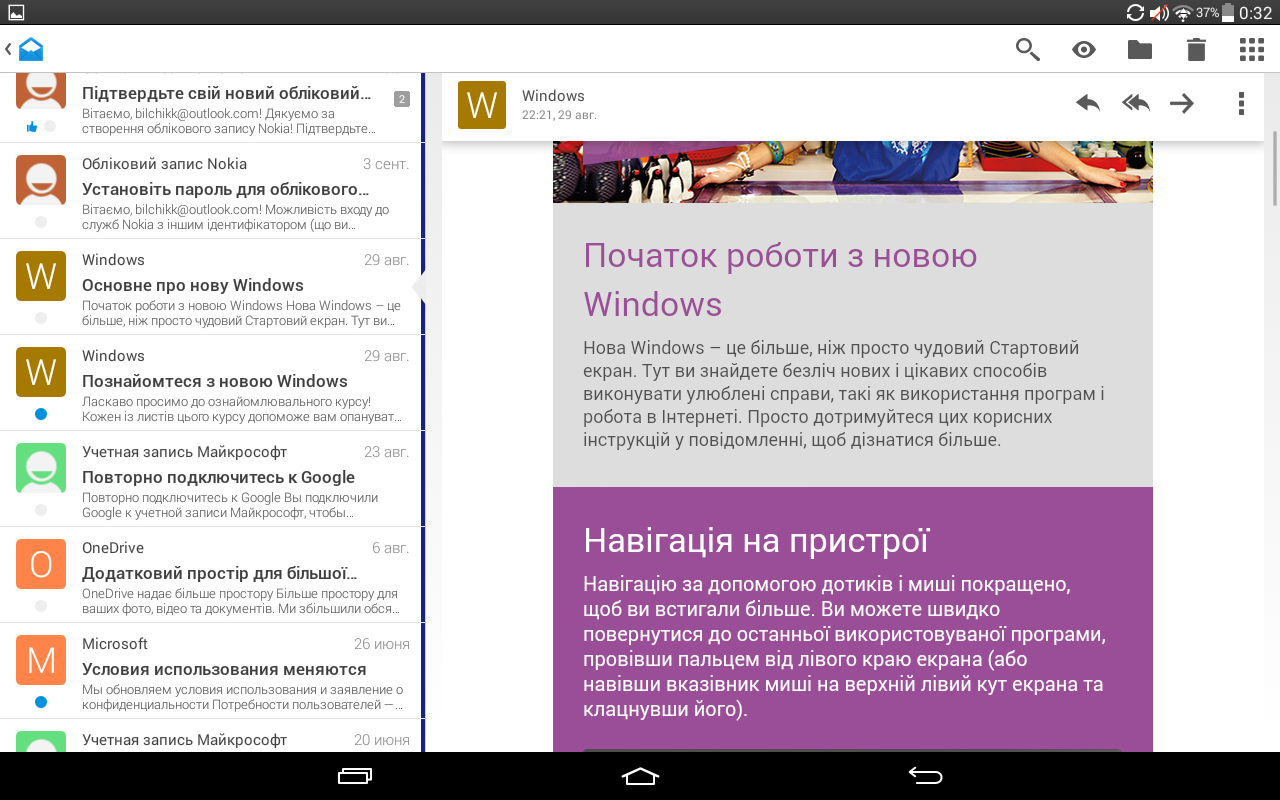Tap the Android back navigation button
The height and width of the screenshot is (800, 1280).
coord(925,776)
